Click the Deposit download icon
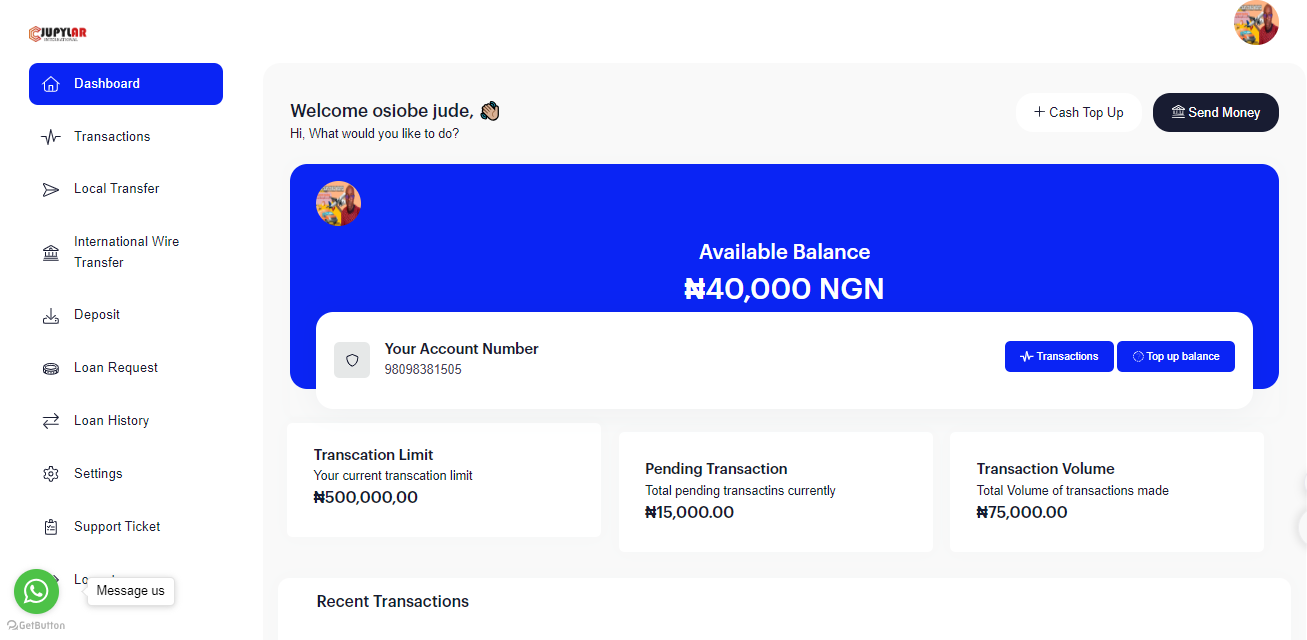Screen dimensions: 1307x640 (x=51, y=316)
